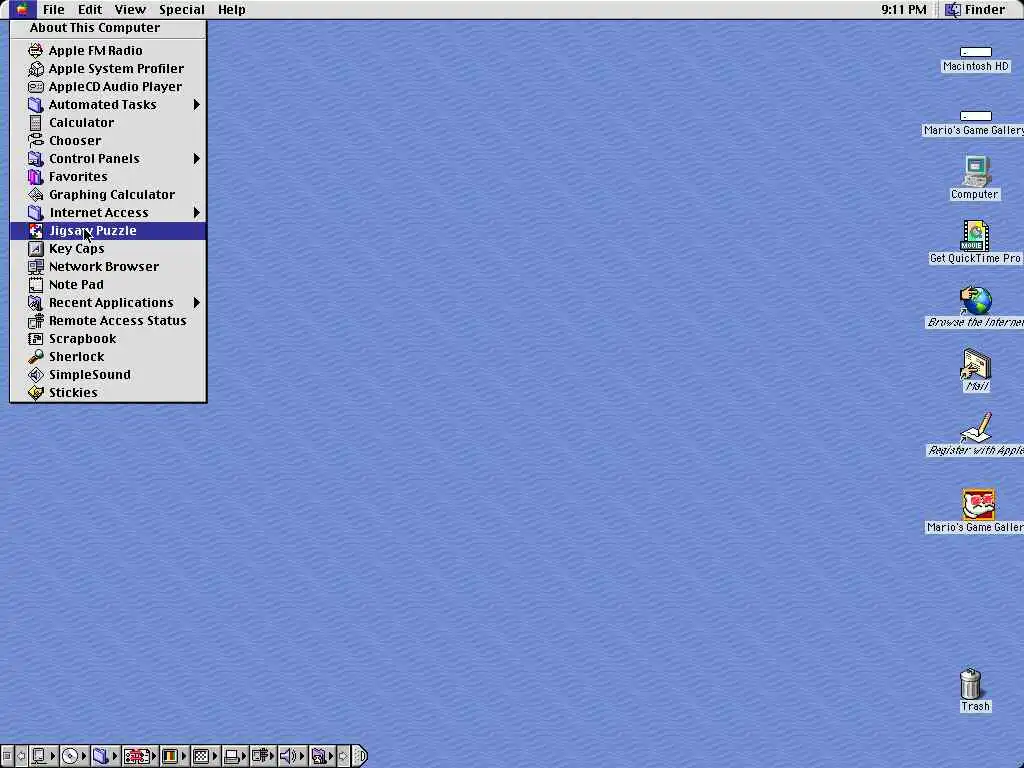The height and width of the screenshot is (768, 1024).
Task: Choose About This Computer
Action: point(108,27)
